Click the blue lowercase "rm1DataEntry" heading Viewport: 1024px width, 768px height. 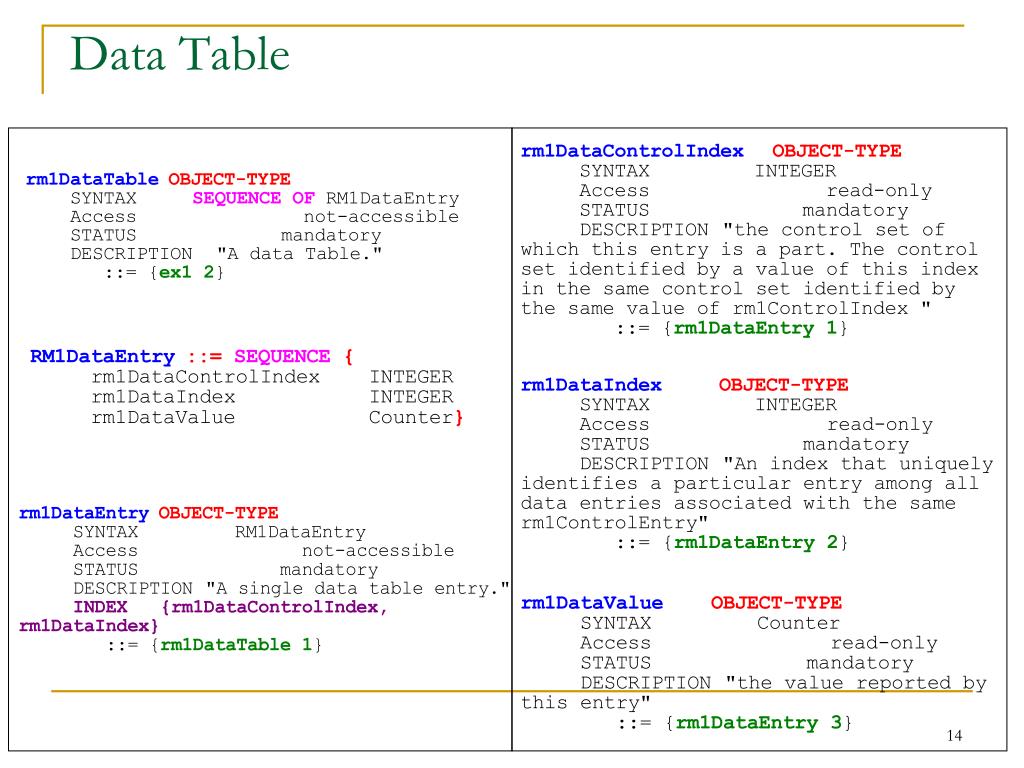pyautogui.click(x=84, y=513)
